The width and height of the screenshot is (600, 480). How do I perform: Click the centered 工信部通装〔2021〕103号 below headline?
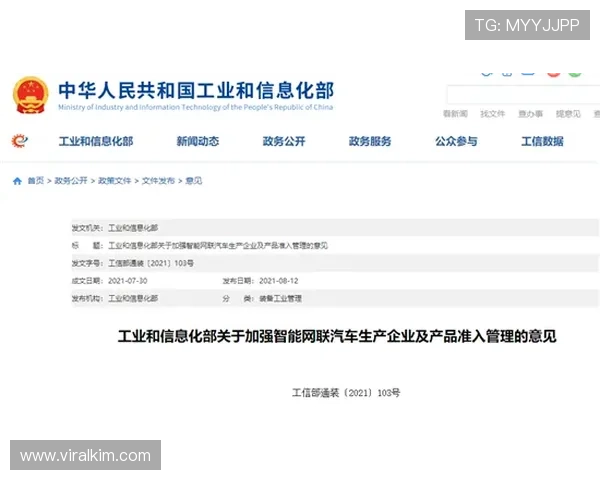[346, 393]
